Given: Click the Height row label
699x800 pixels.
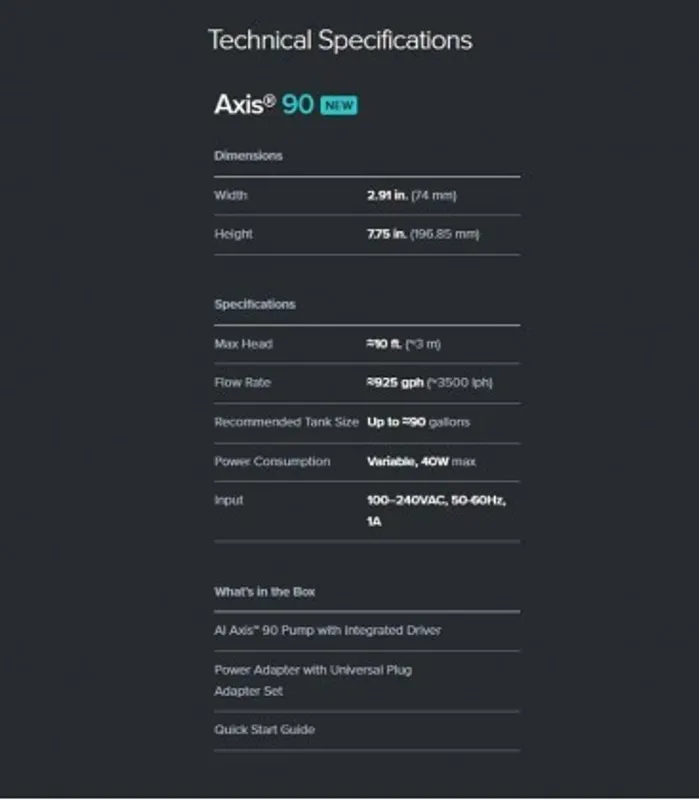Looking at the screenshot, I should [x=233, y=234].
